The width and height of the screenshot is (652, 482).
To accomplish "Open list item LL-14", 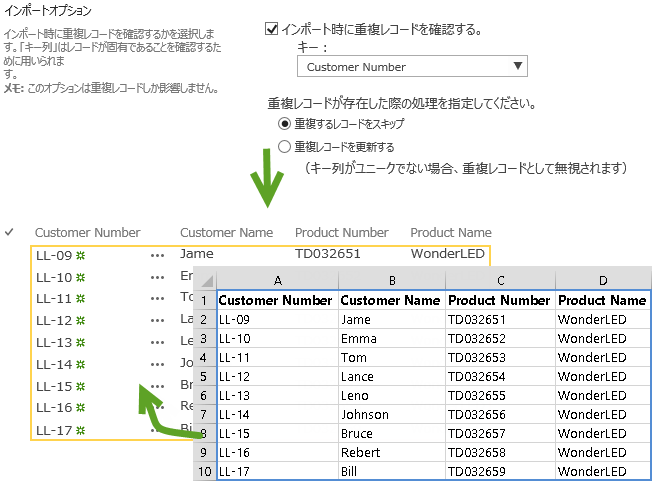I will (x=54, y=364).
